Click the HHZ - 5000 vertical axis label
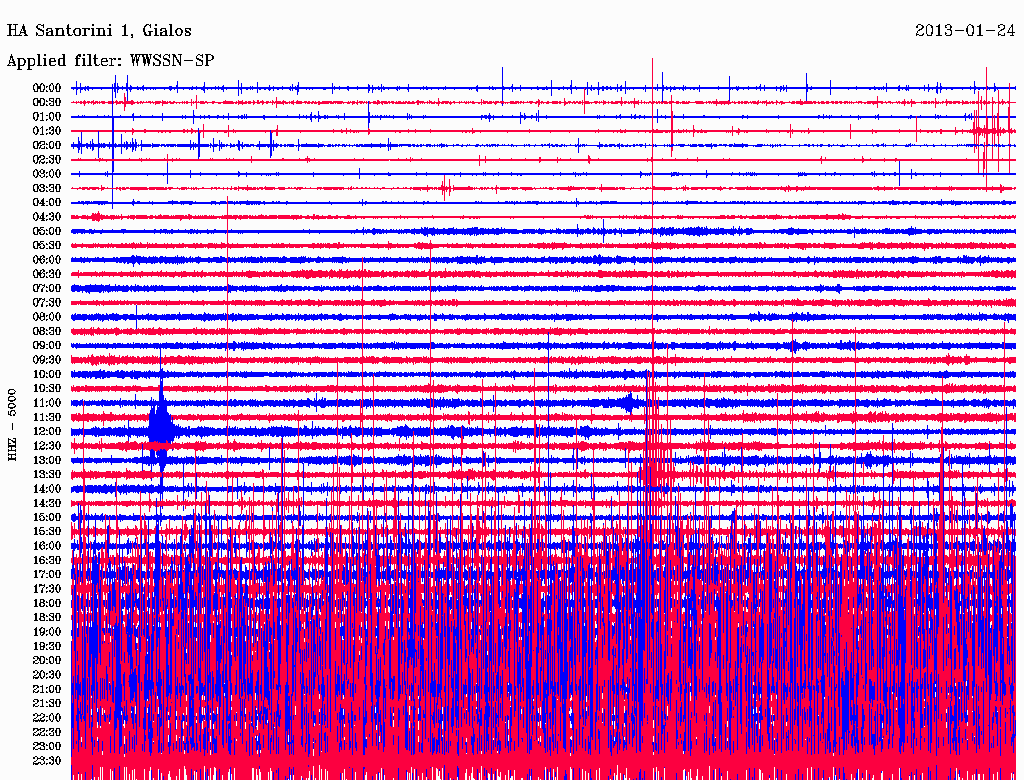 (12, 424)
